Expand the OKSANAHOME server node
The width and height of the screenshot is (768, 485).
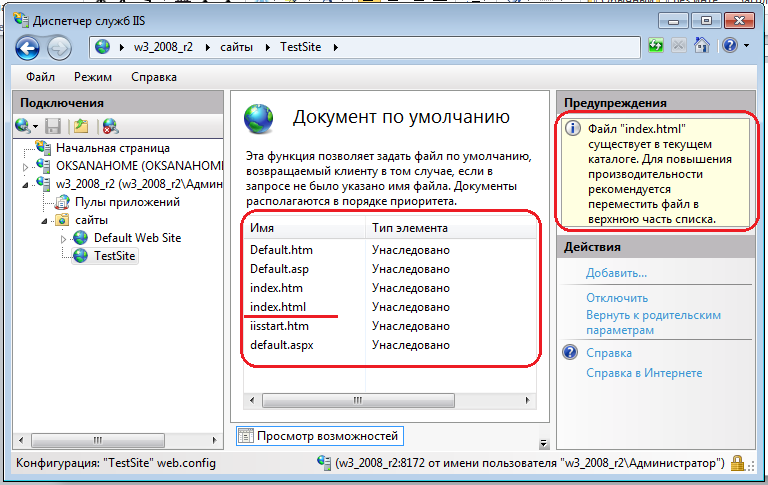click(x=25, y=167)
